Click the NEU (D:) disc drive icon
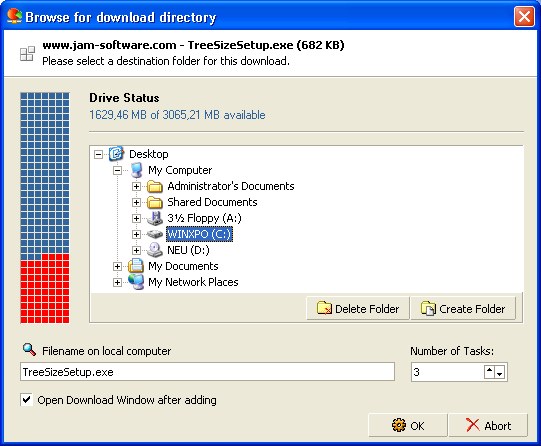This screenshot has height=446, width=541. click(x=155, y=250)
